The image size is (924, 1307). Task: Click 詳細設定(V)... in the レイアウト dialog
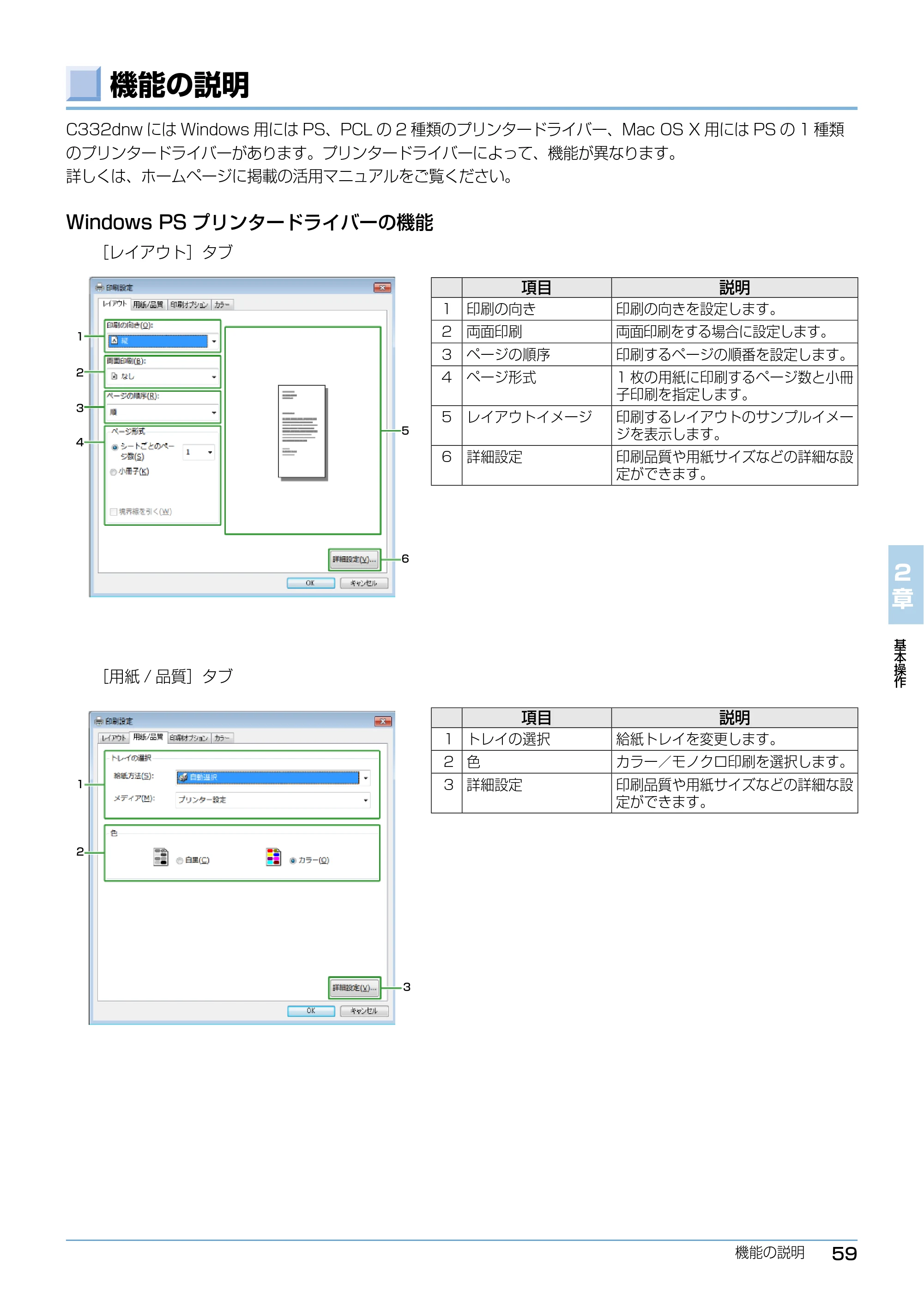click(x=355, y=559)
